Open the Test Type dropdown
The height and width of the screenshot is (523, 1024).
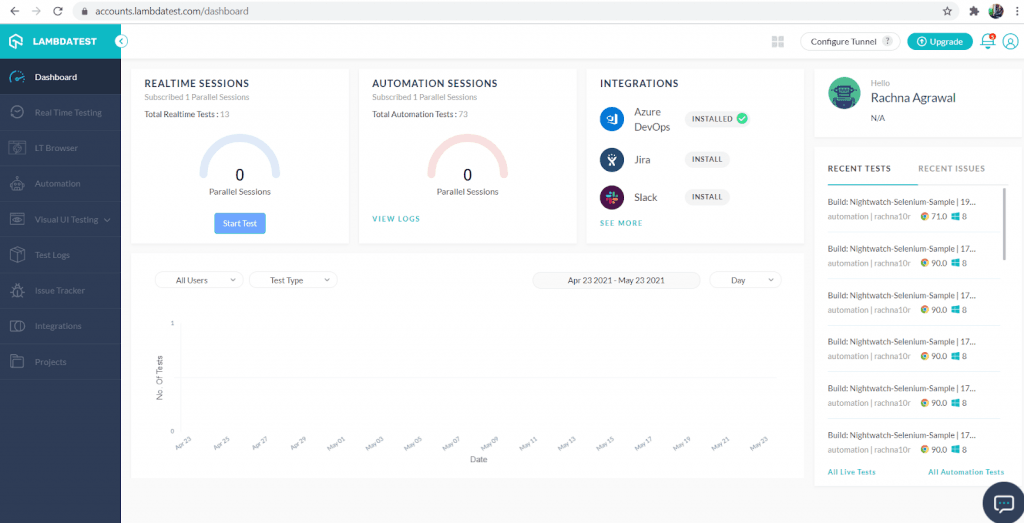[292, 280]
